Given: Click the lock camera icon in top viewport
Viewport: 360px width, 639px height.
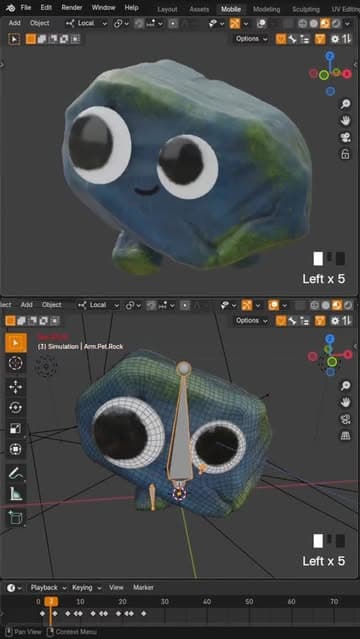Looking at the screenshot, I should pos(345,154).
